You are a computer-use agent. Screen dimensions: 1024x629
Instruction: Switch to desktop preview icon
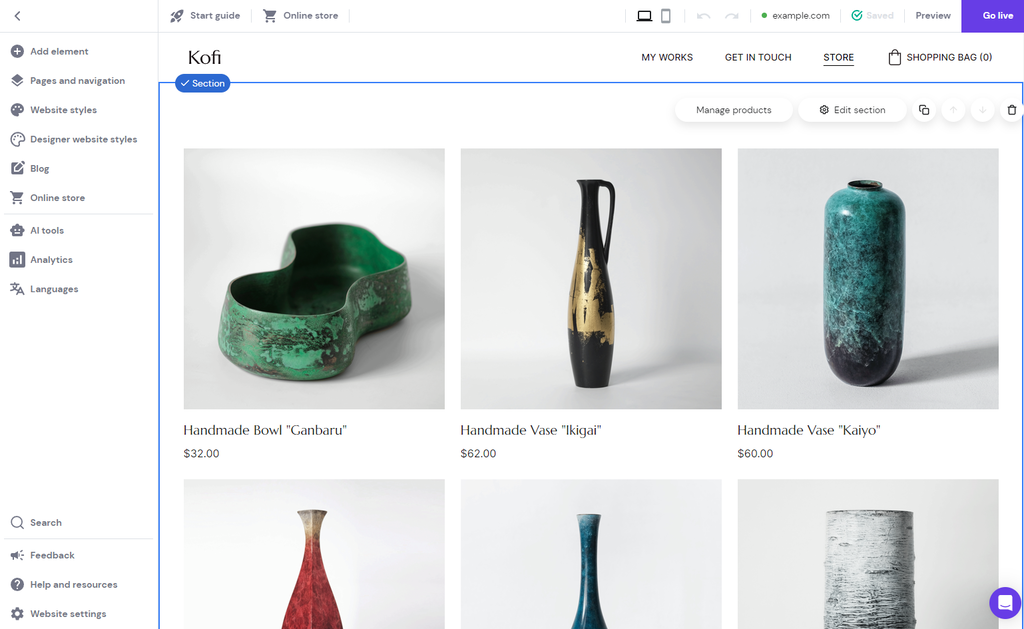pos(644,16)
